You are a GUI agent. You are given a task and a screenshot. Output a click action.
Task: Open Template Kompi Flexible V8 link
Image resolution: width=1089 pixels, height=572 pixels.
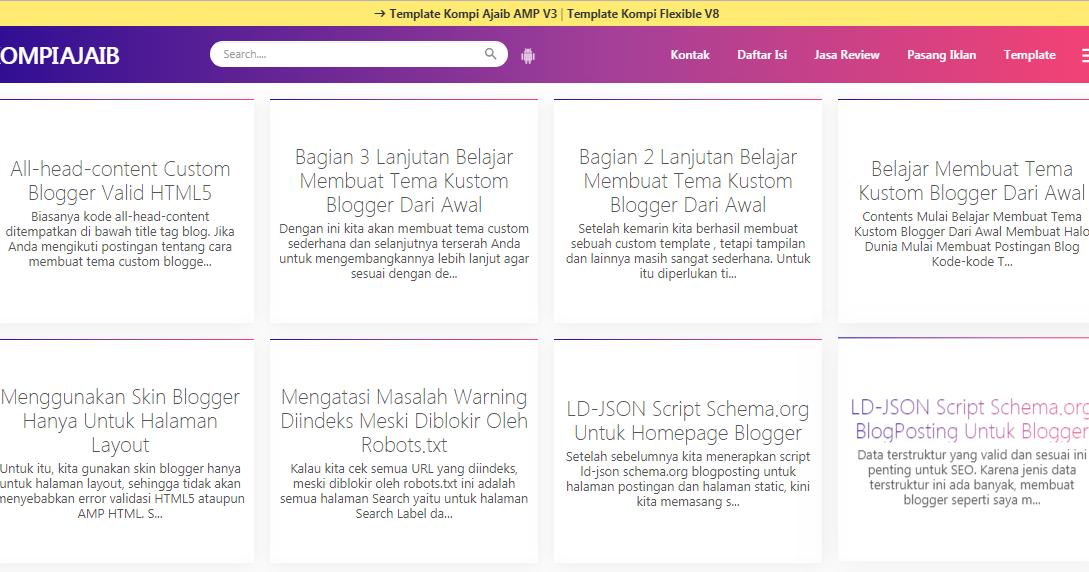(x=643, y=14)
